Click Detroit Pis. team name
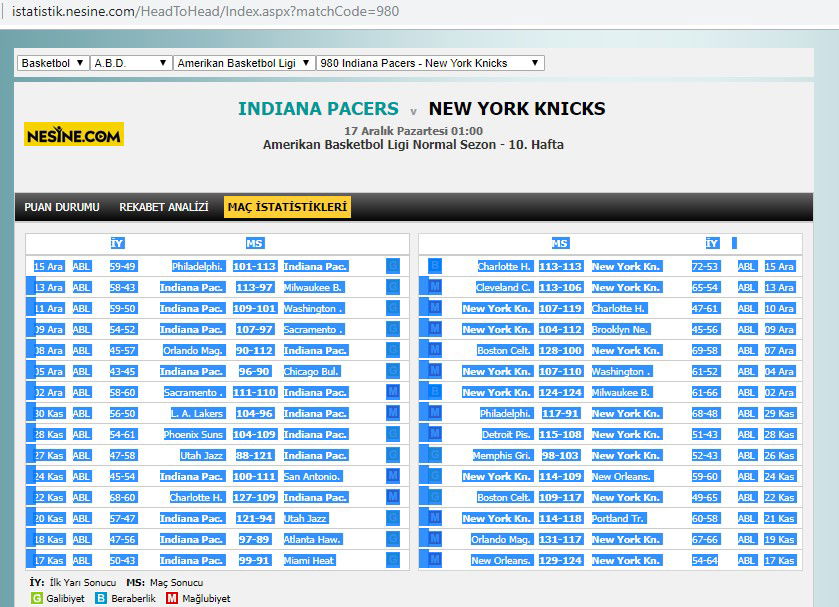This screenshot has width=839, height=607. coord(506,434)
